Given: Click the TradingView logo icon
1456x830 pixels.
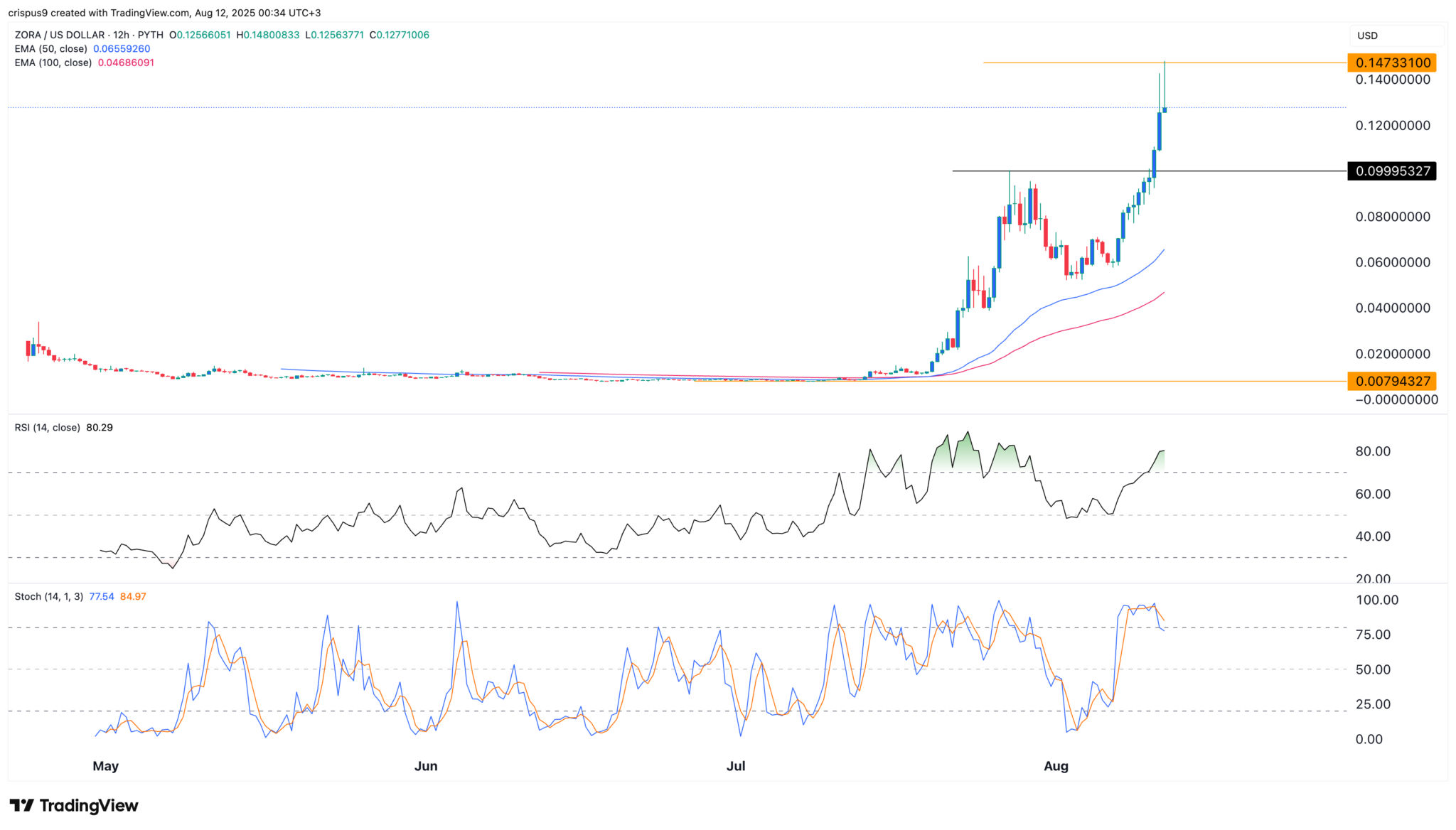Looking at the screenshot, I should click(x=22, y=805).
